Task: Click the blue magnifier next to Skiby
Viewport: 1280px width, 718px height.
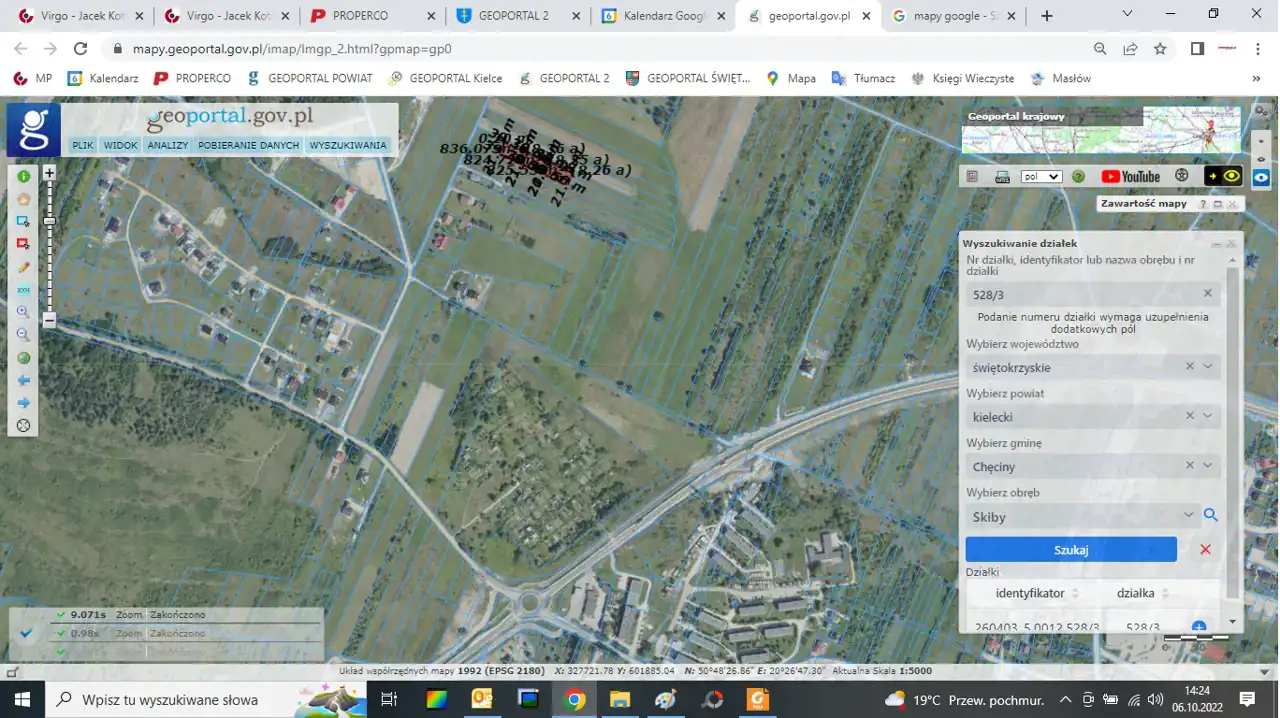Action: [1210, 516]
